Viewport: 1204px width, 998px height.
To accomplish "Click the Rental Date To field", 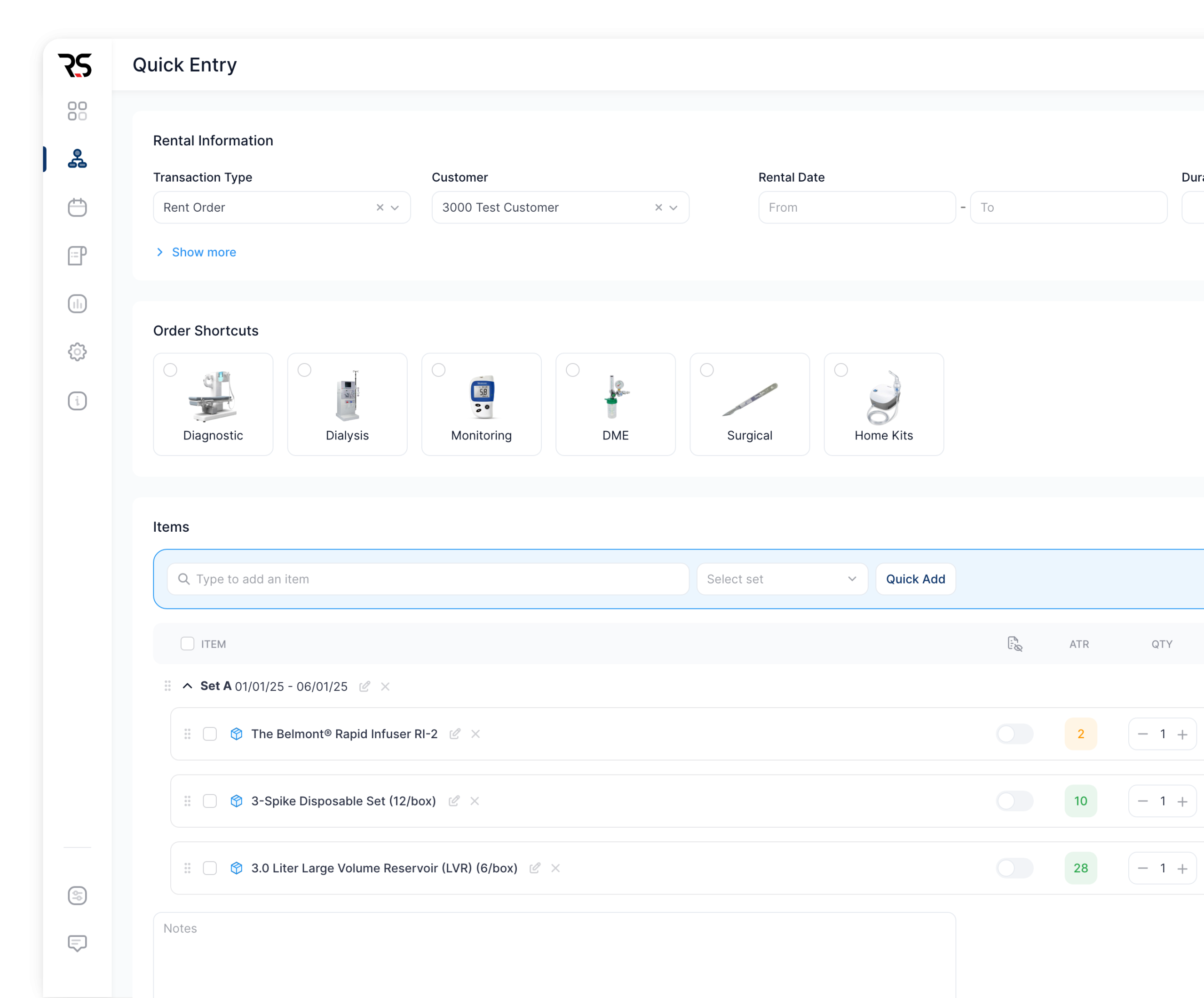I will 1069,208.
